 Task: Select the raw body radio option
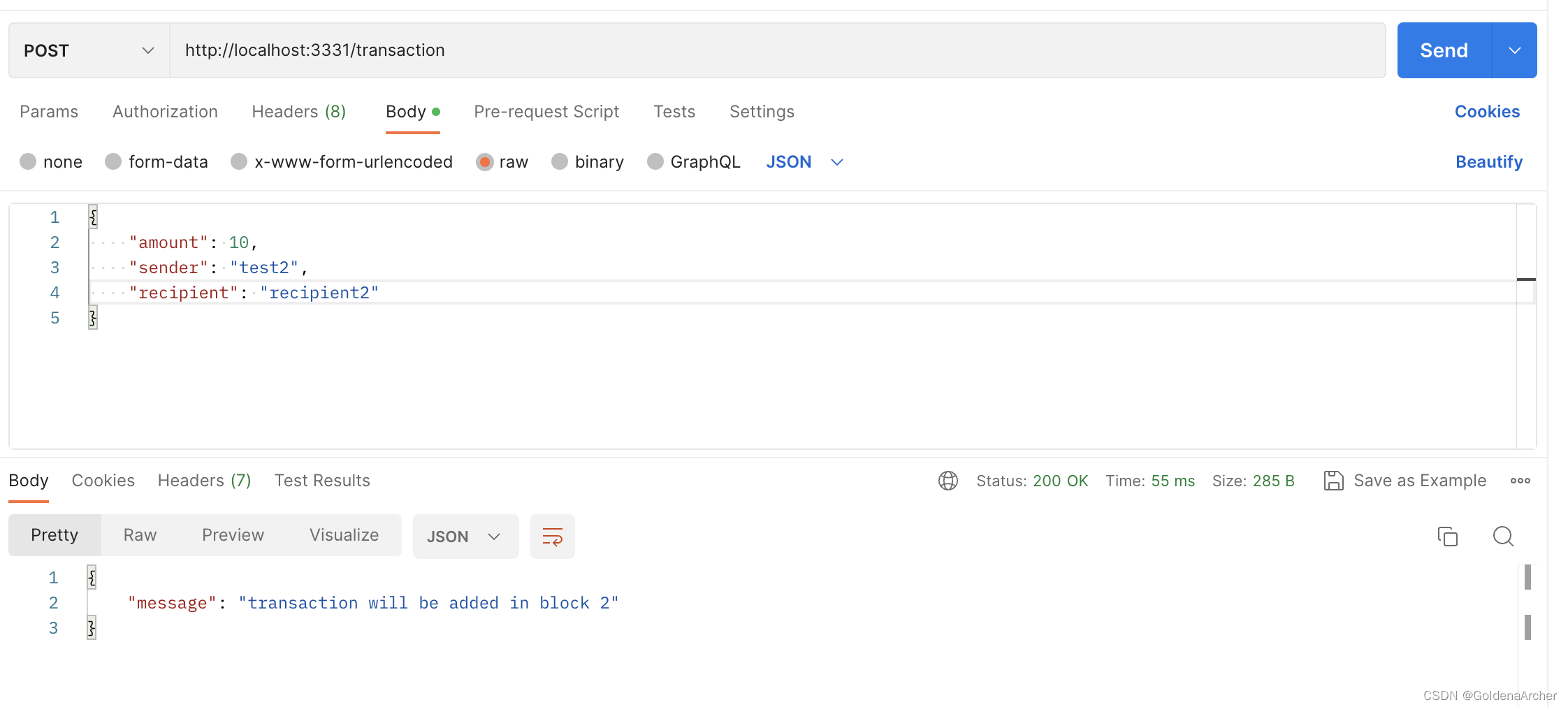[x=484, y=162]
